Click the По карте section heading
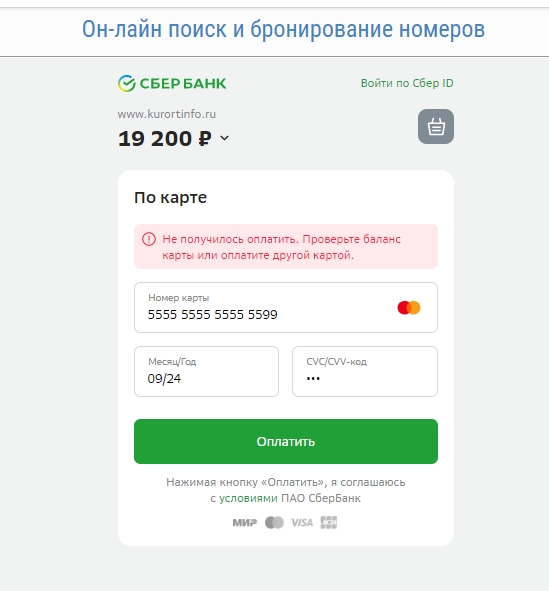549x591 pixels. (x=170, y=198)
